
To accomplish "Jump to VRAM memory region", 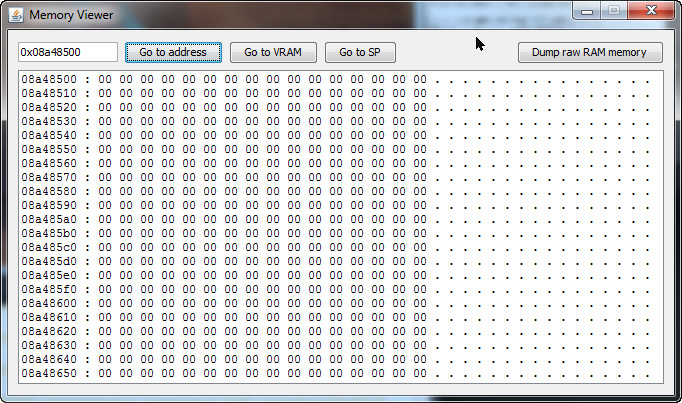I will (273, 52).
